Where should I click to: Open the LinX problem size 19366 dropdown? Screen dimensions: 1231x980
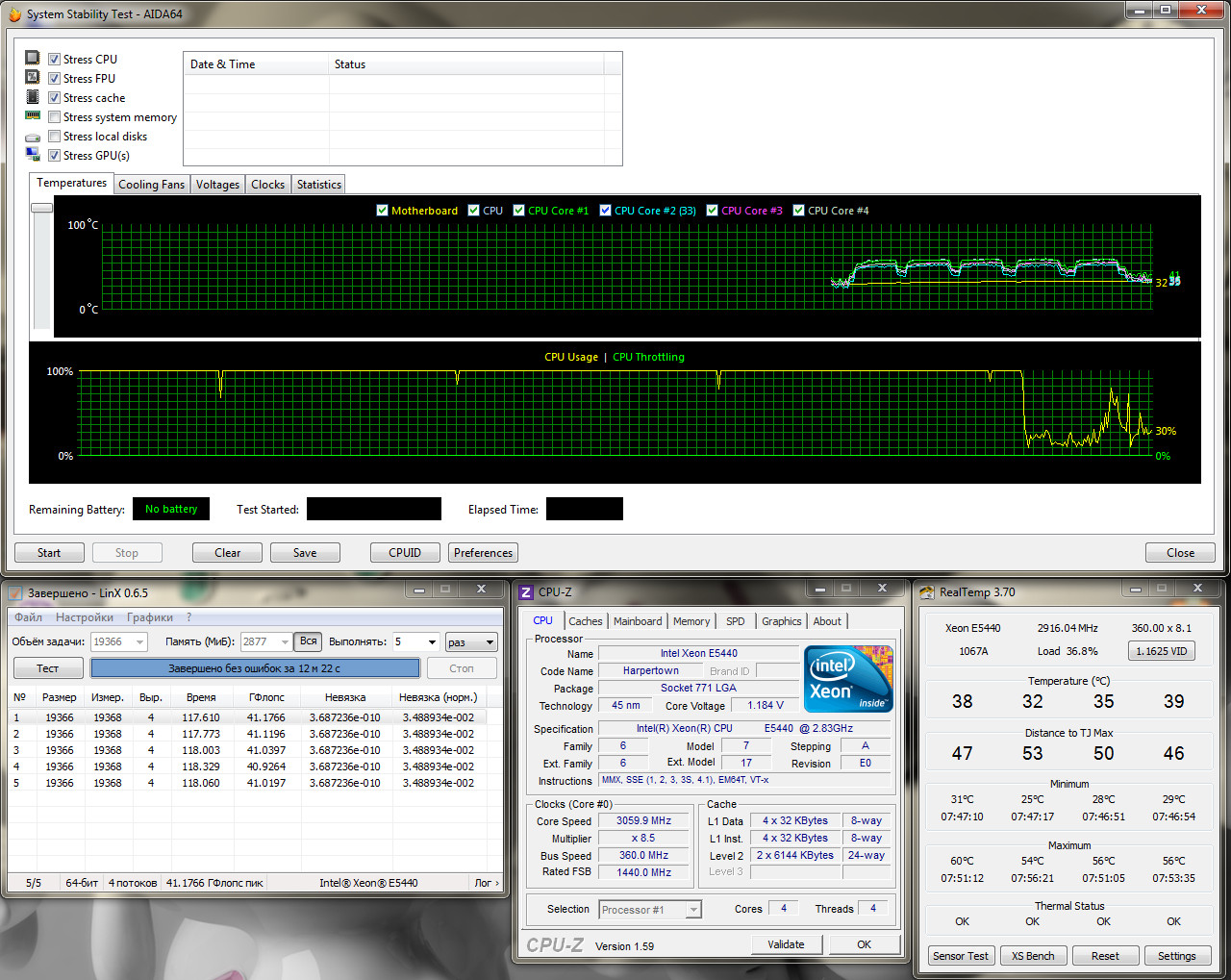coord(140,641)
